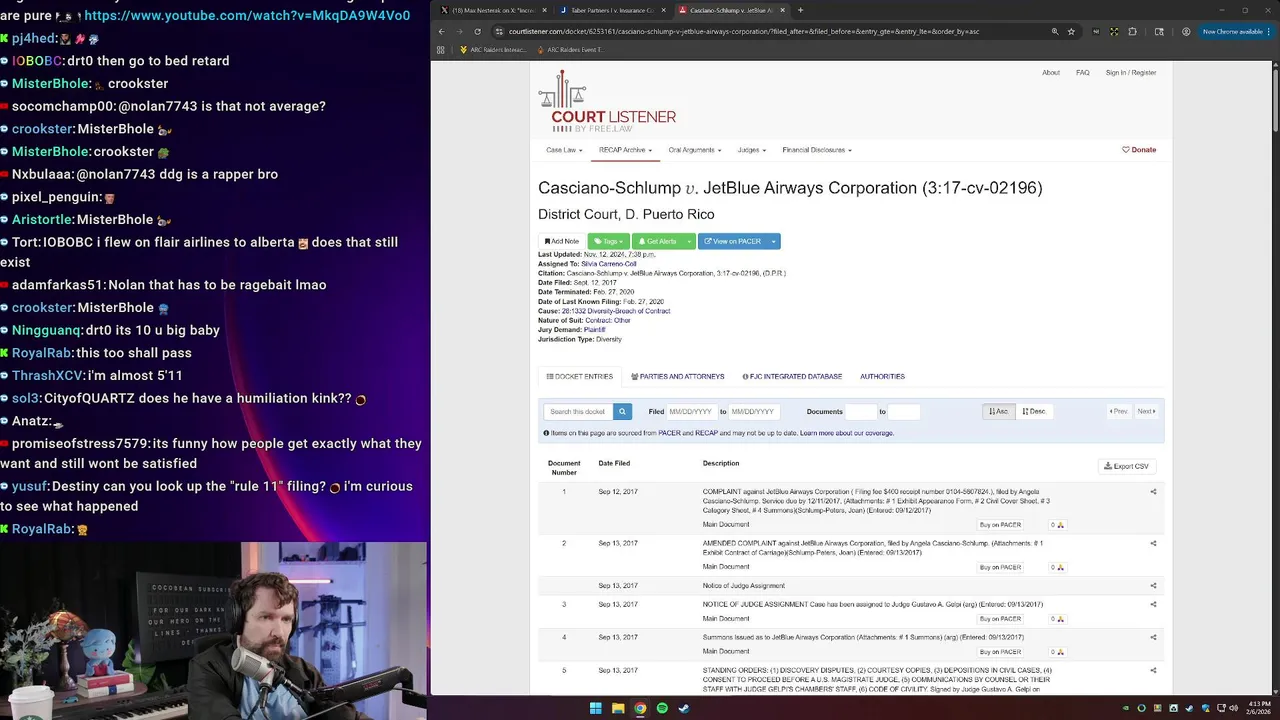1280x720 pixels.
Task: Click the Search this docket field
Action: coord(578,411)
